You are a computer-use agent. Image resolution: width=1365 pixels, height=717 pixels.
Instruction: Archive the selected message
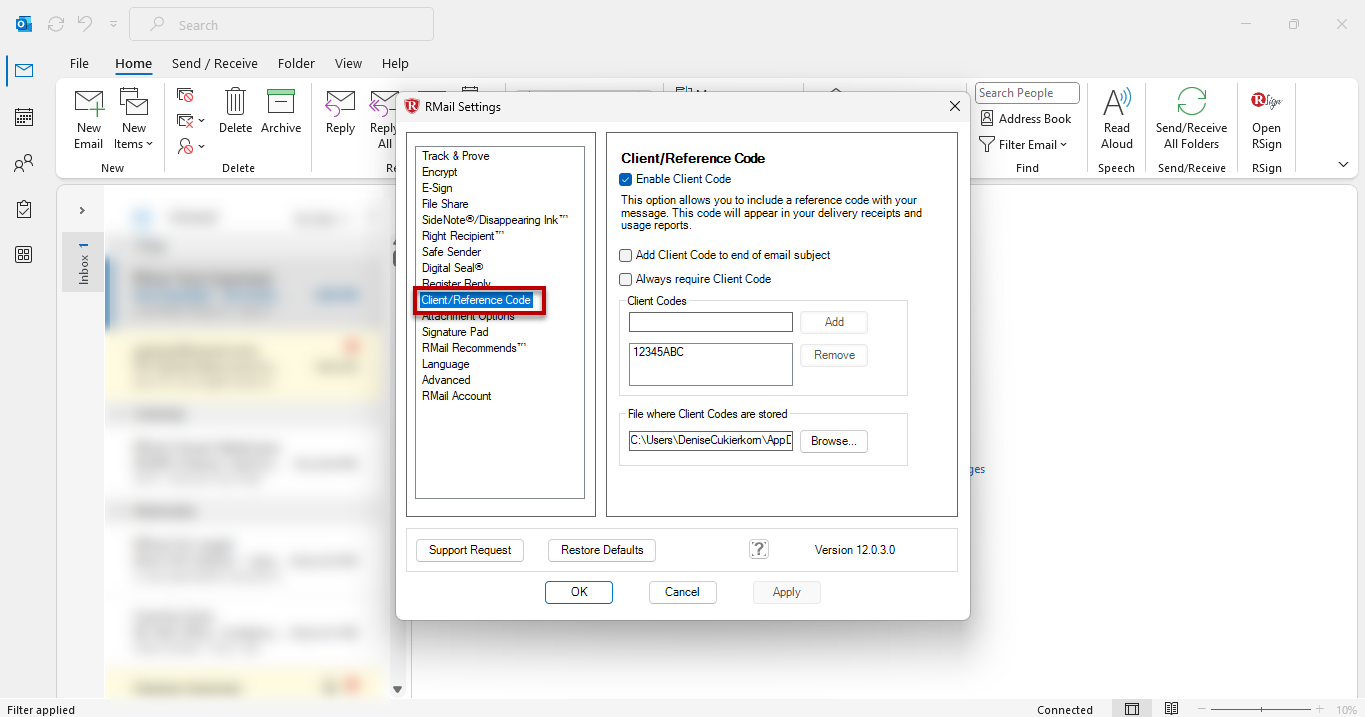tap(281, 111)
